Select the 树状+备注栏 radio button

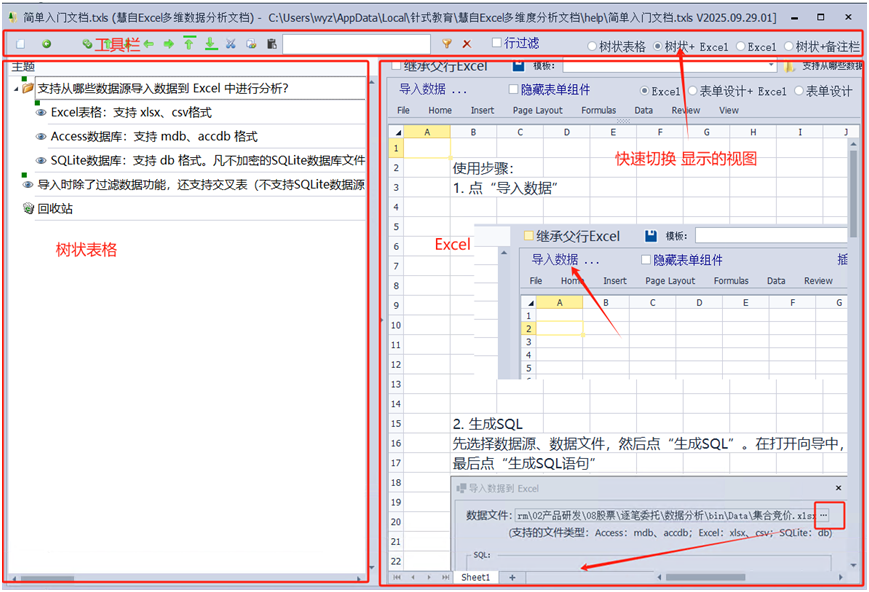coord(789,47)
